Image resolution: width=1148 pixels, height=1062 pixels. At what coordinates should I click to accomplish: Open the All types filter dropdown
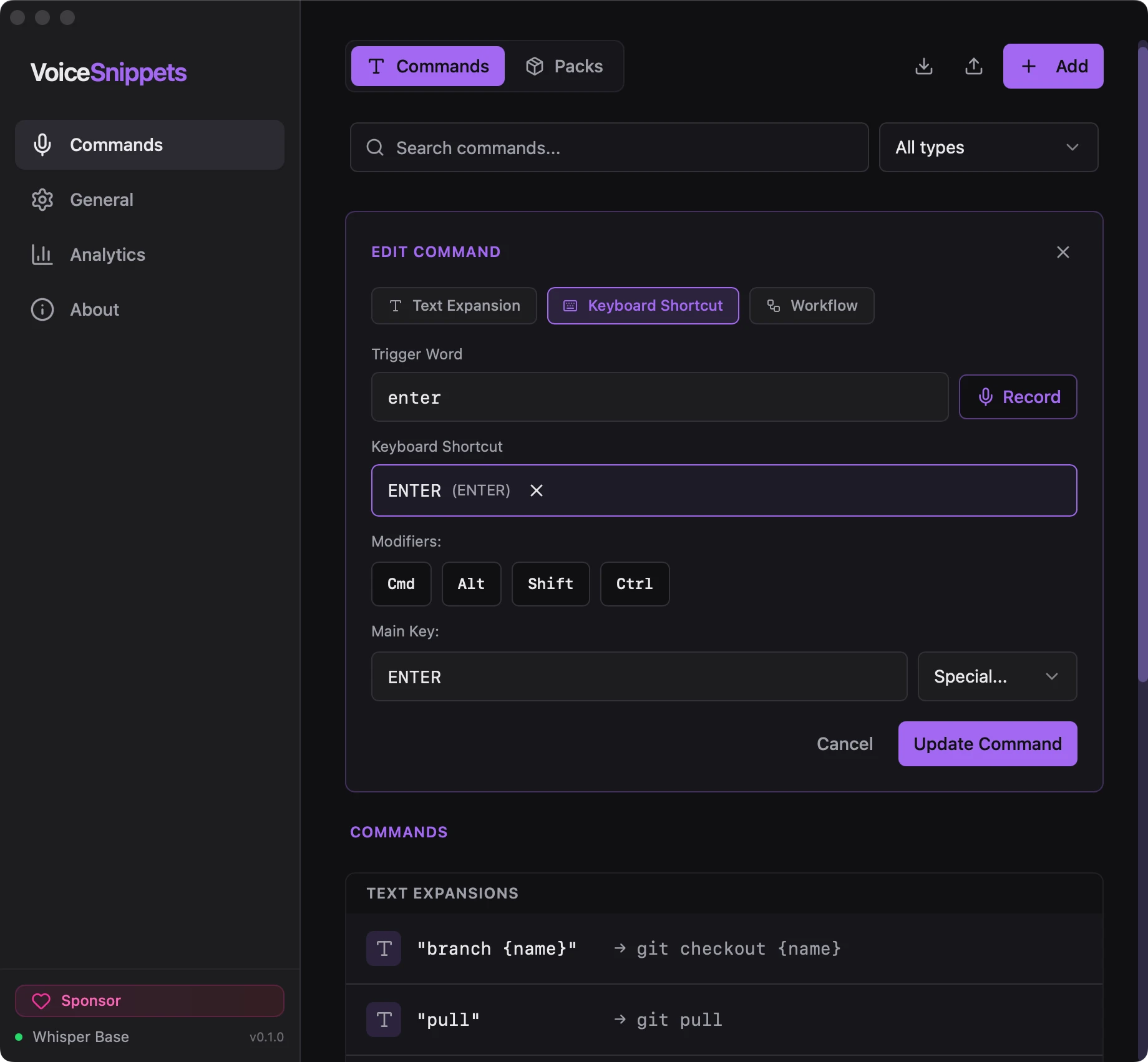tap(989, 147)
